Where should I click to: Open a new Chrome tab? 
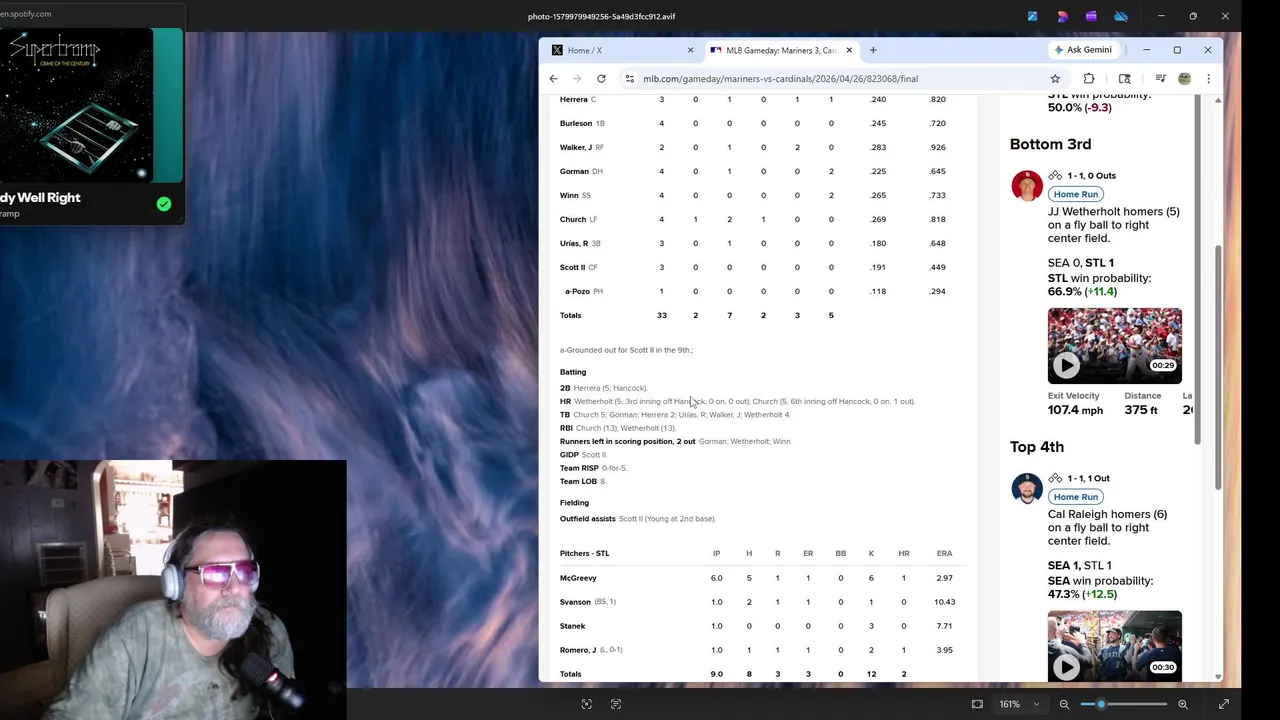point(873,50)
